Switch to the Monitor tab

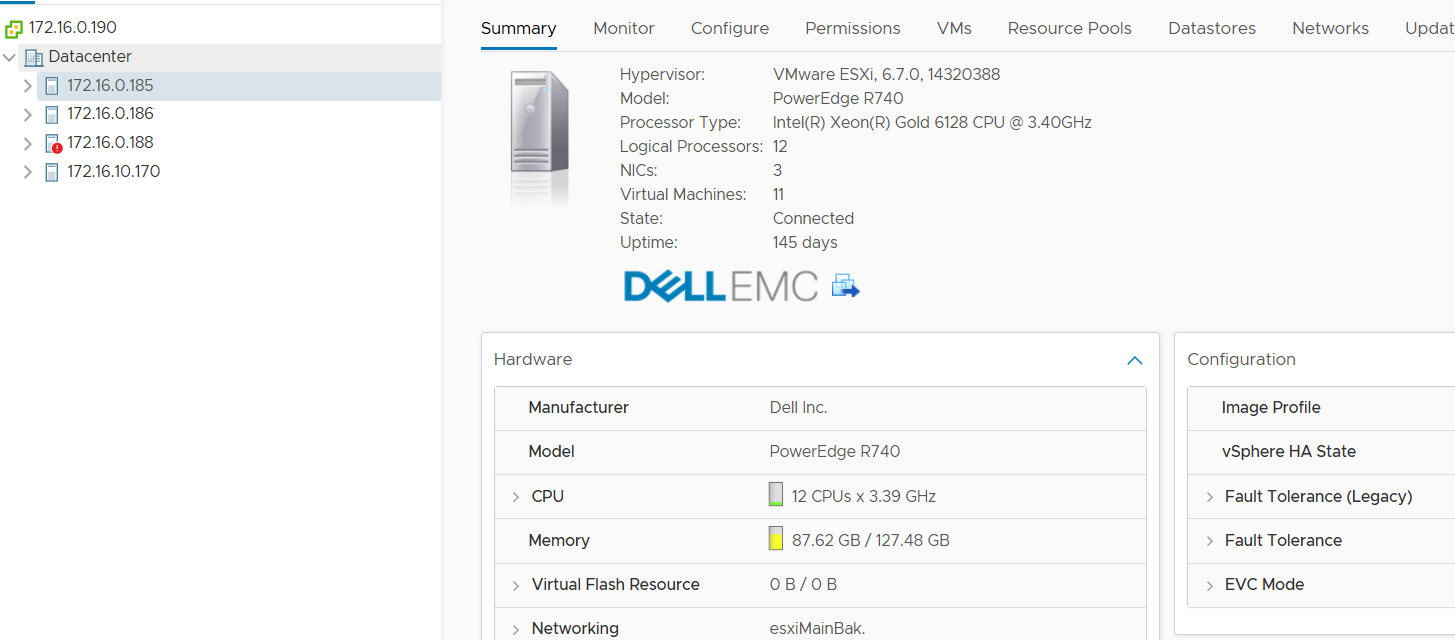coord(623,28)
